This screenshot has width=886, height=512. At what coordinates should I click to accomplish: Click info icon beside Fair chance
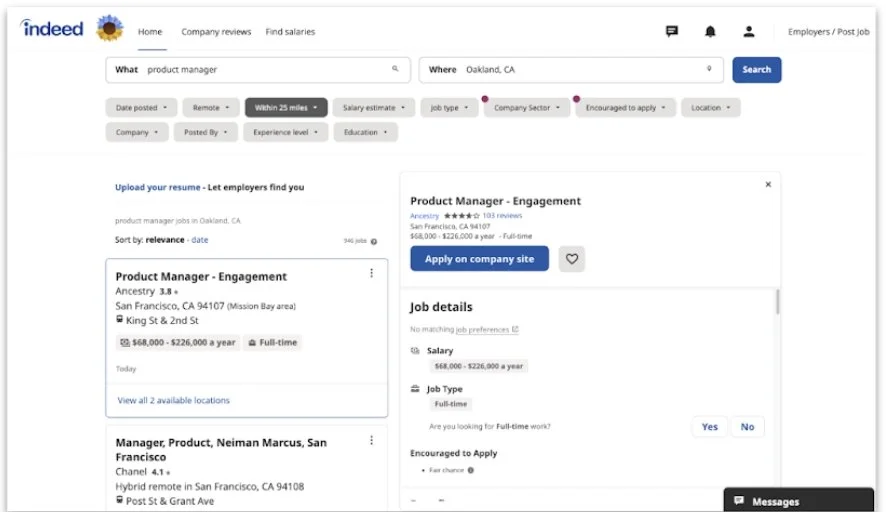(x=471, y=470)
